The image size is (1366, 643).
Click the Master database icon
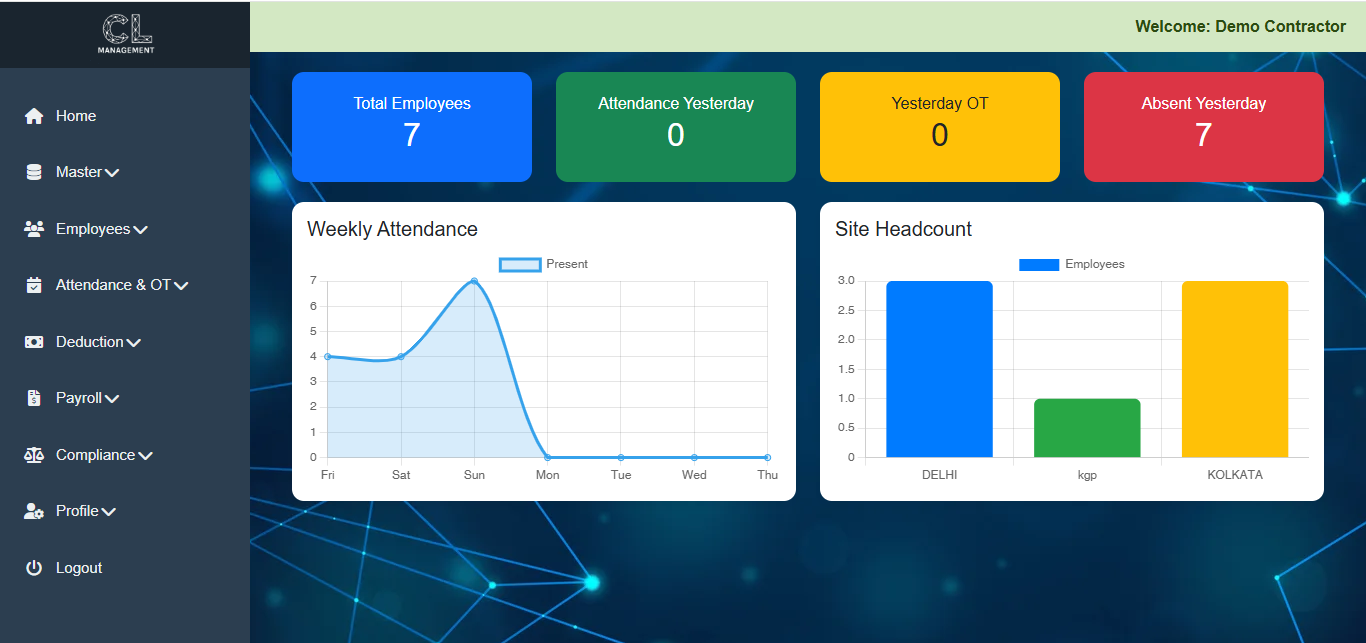pos(34,172)
